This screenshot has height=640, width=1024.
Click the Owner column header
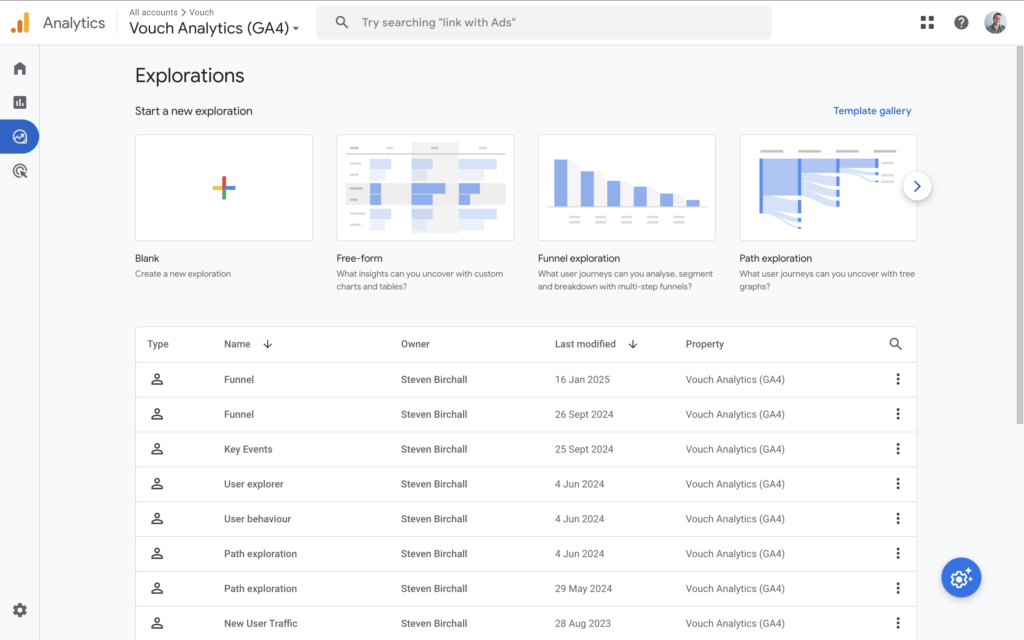[x=415, y=344]
